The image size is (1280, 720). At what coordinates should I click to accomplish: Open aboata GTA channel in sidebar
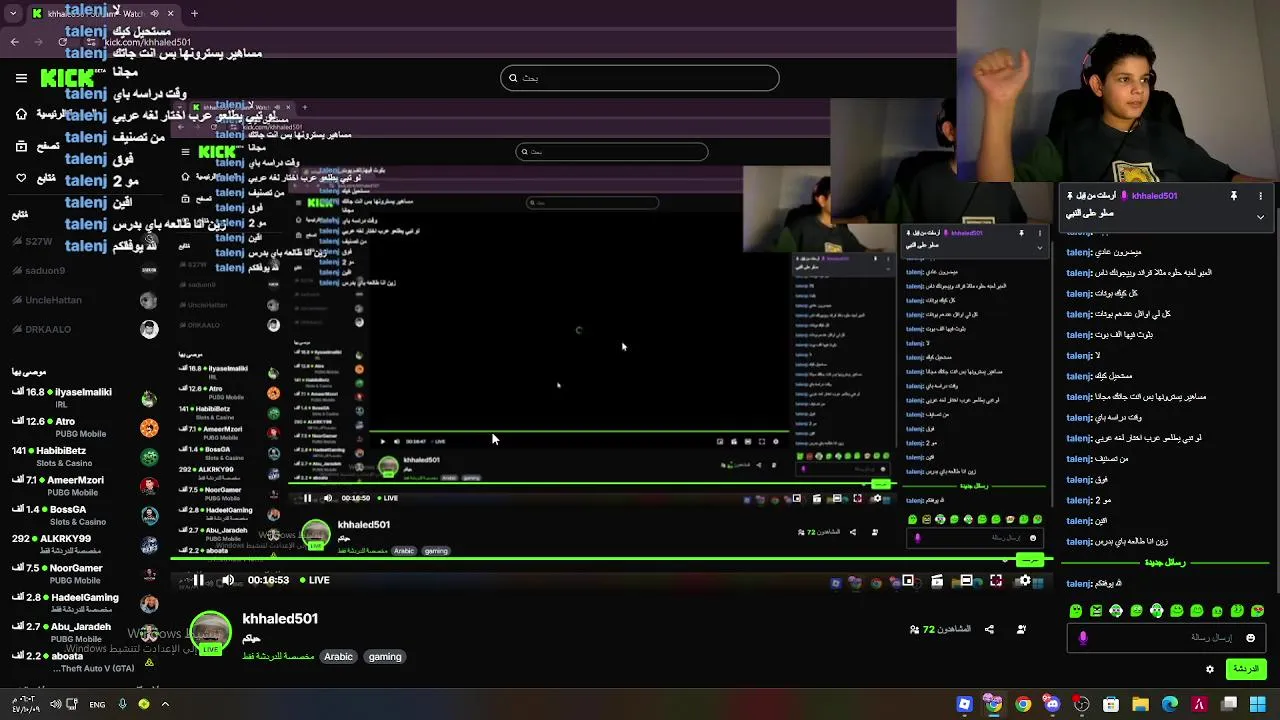tap(84, 661)
